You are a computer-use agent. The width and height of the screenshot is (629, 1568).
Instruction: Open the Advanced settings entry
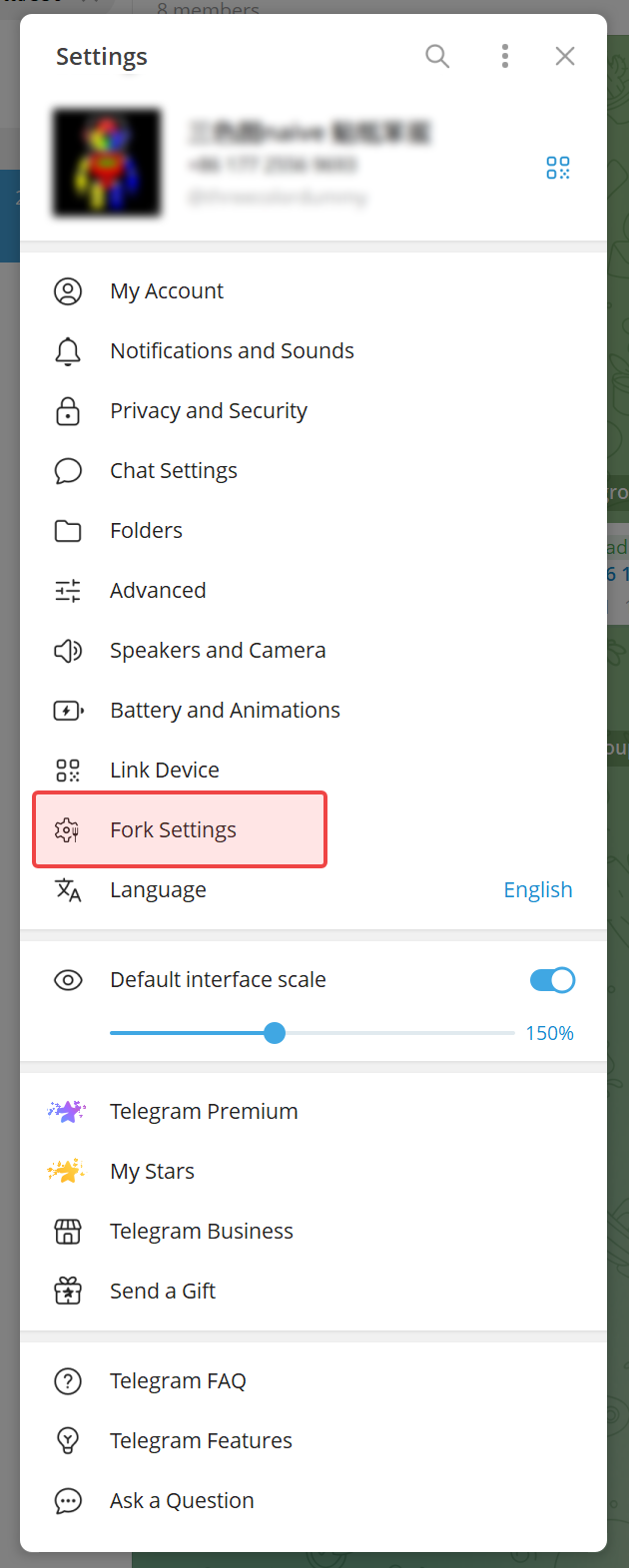(x=314, y=591)
